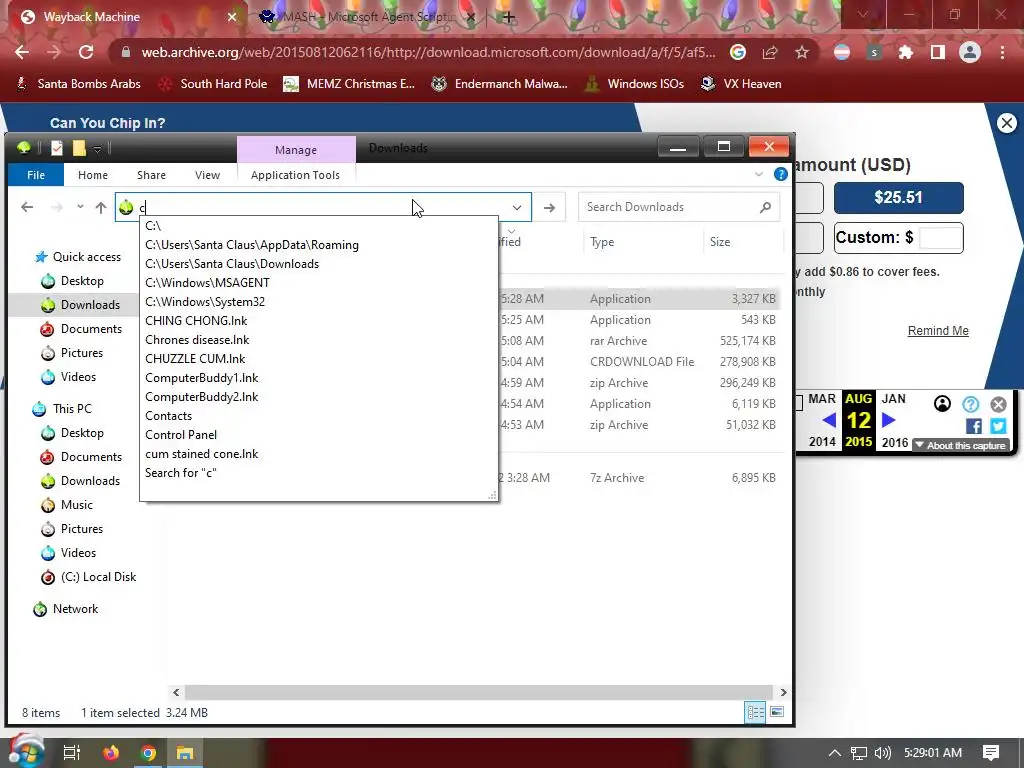Go up one folder level
The height and width of the screenshot is (768, 1024).
(x=101, y=207)
